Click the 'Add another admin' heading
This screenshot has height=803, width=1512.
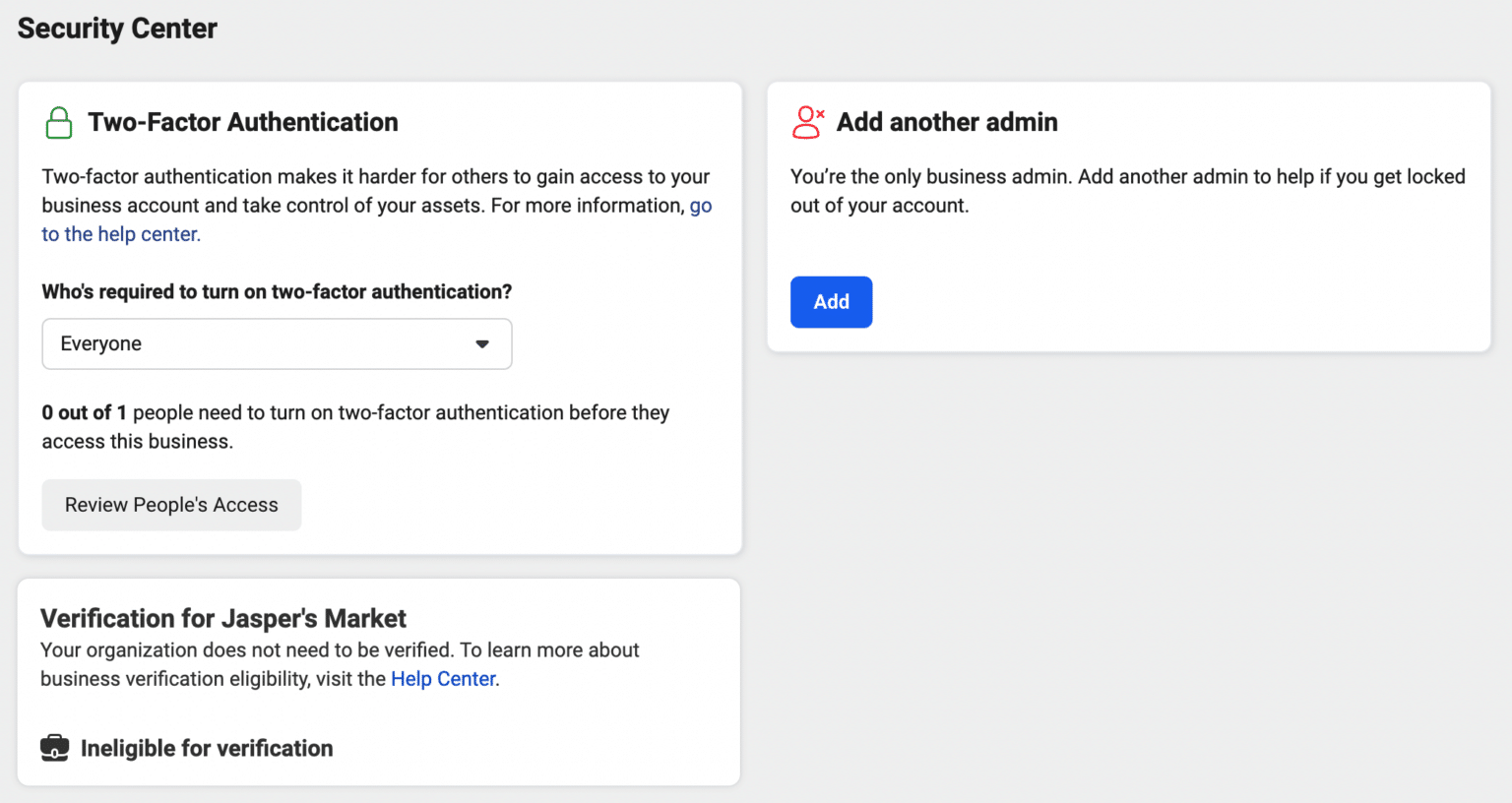[x=947, y=122]
